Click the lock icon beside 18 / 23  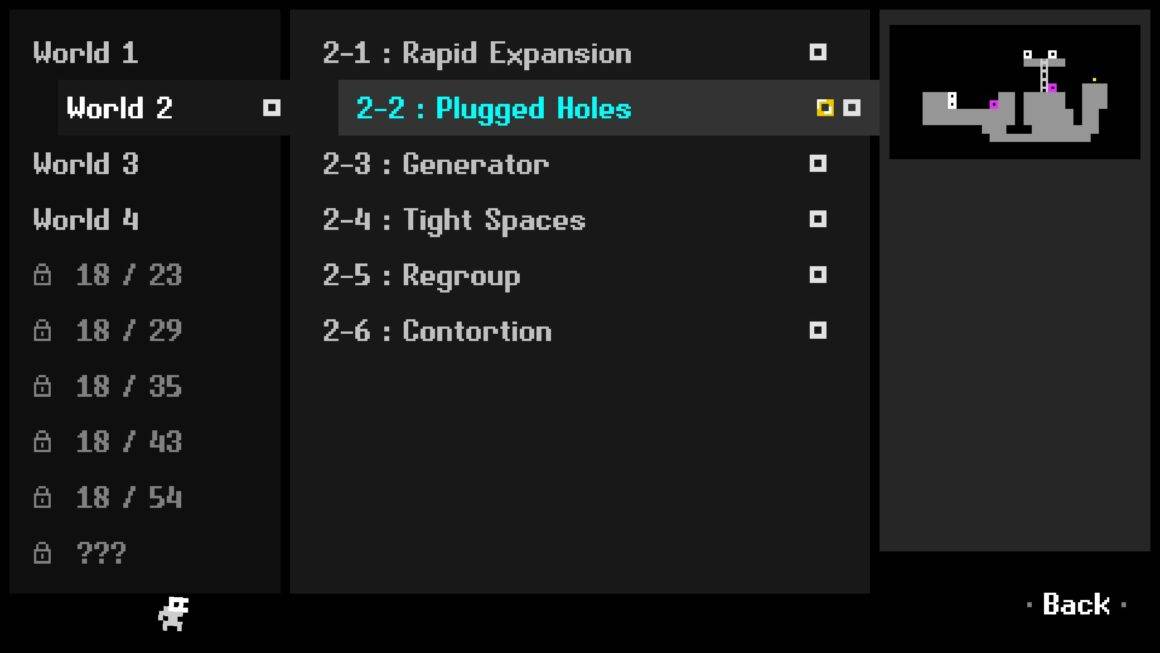[x=42, y=274]
